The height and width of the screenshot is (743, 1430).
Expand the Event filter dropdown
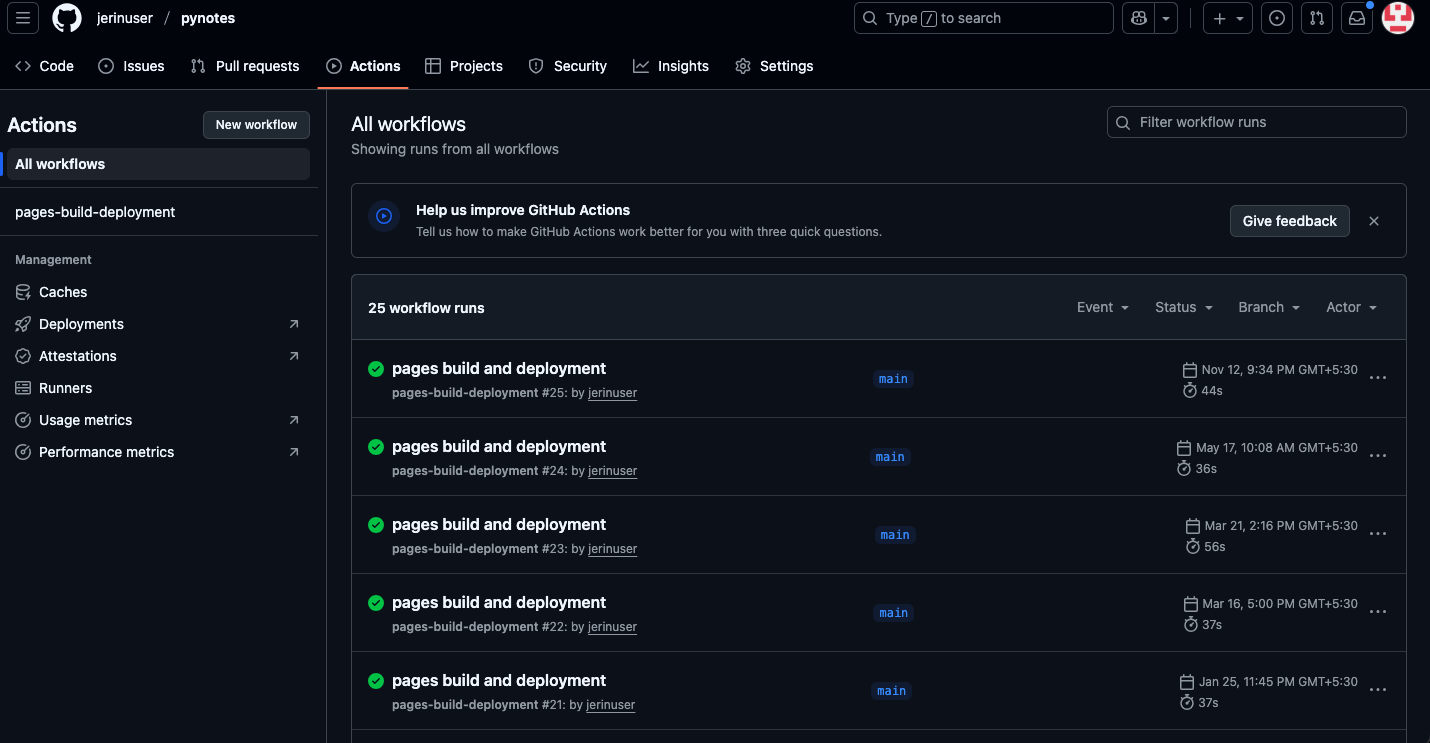click(x=1102, y=307)
